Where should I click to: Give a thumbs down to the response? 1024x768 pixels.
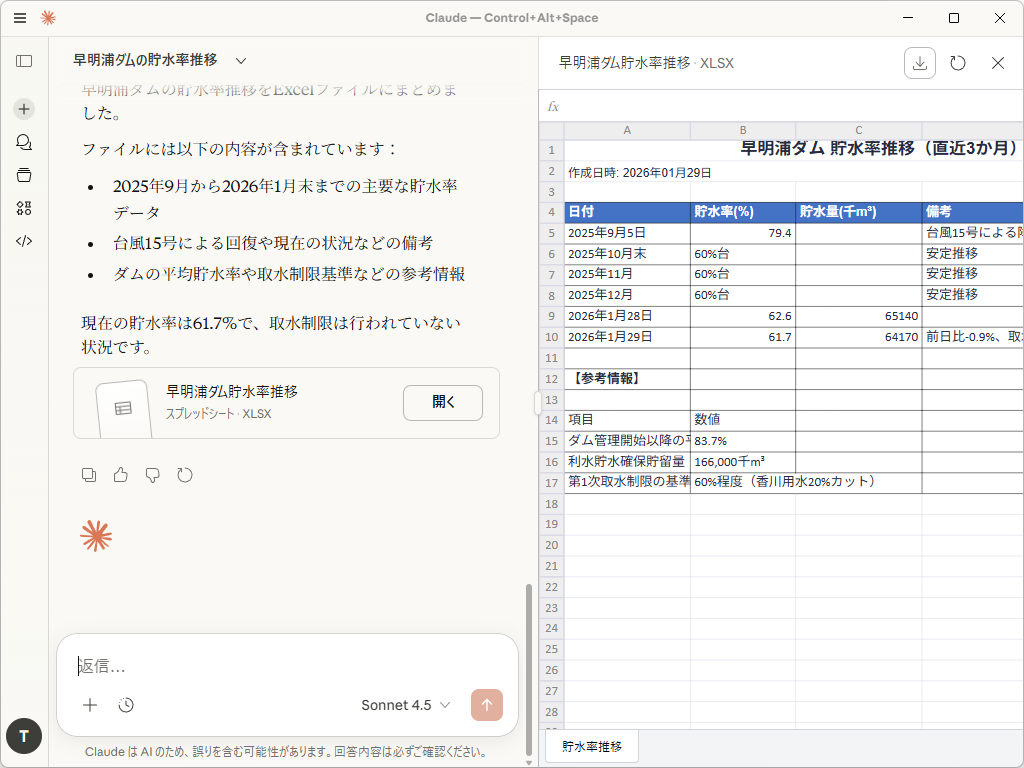coord(153,475)
